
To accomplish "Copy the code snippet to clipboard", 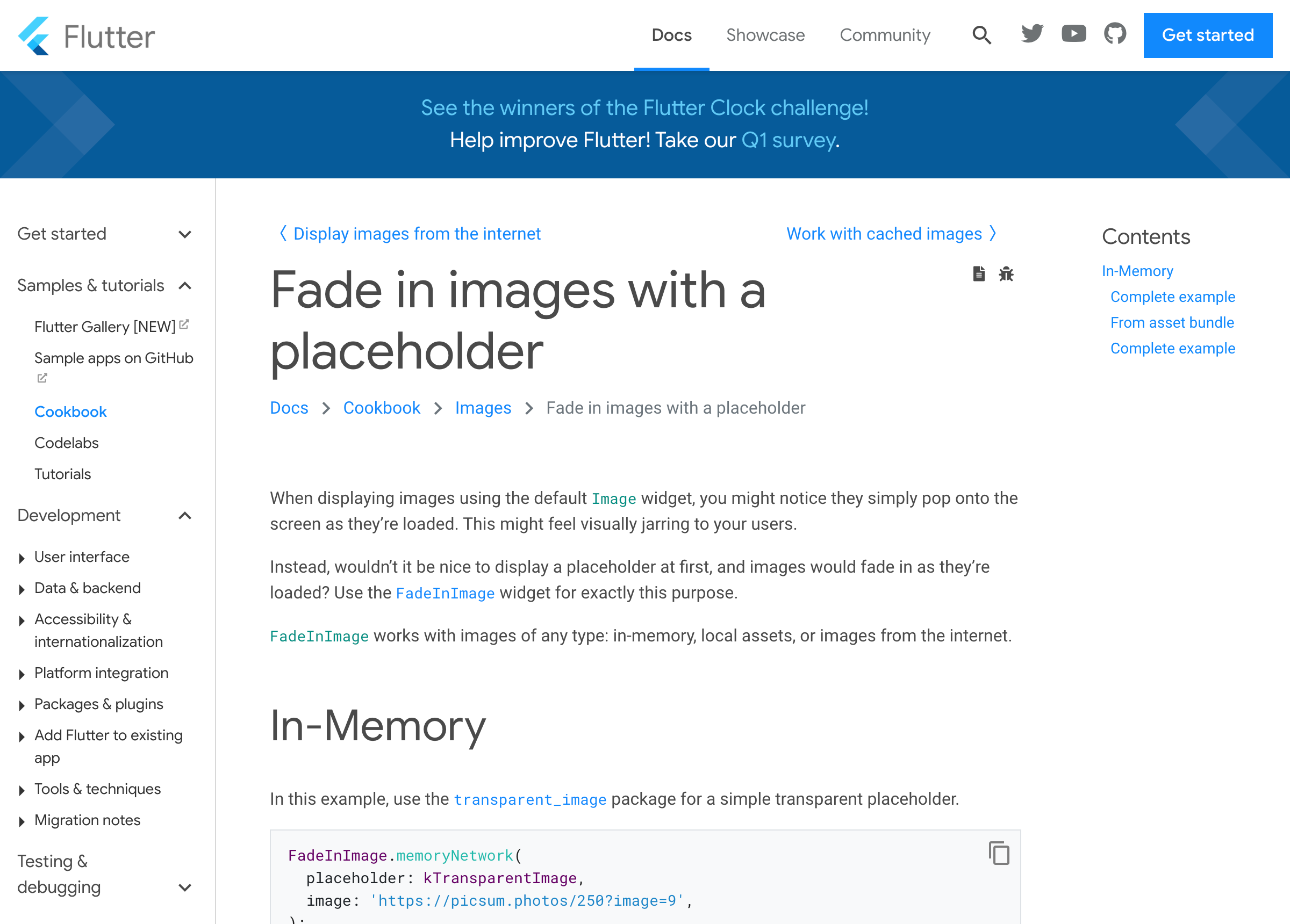I will (x=999, y=853).
